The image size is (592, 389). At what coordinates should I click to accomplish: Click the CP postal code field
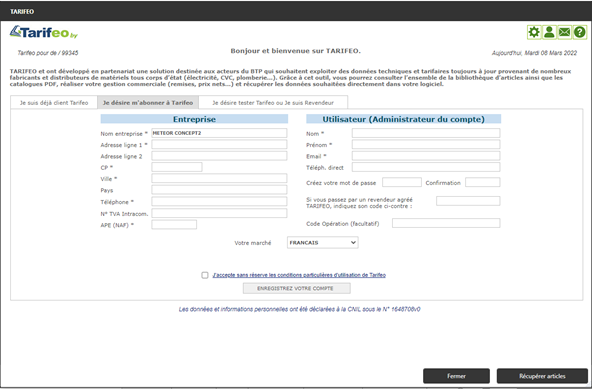[x=177, y=167]
